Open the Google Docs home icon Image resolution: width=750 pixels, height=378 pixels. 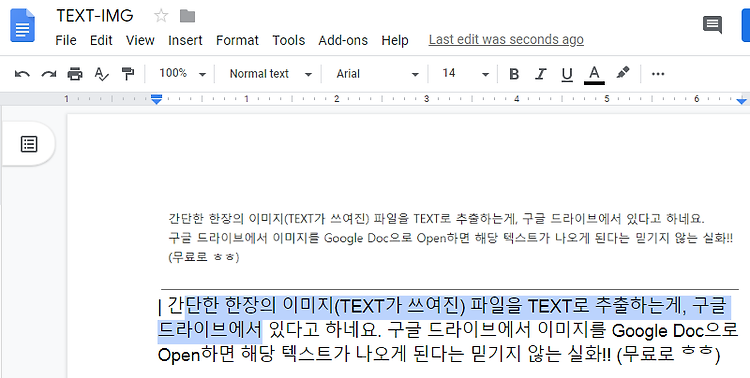[x=22, y=25]
